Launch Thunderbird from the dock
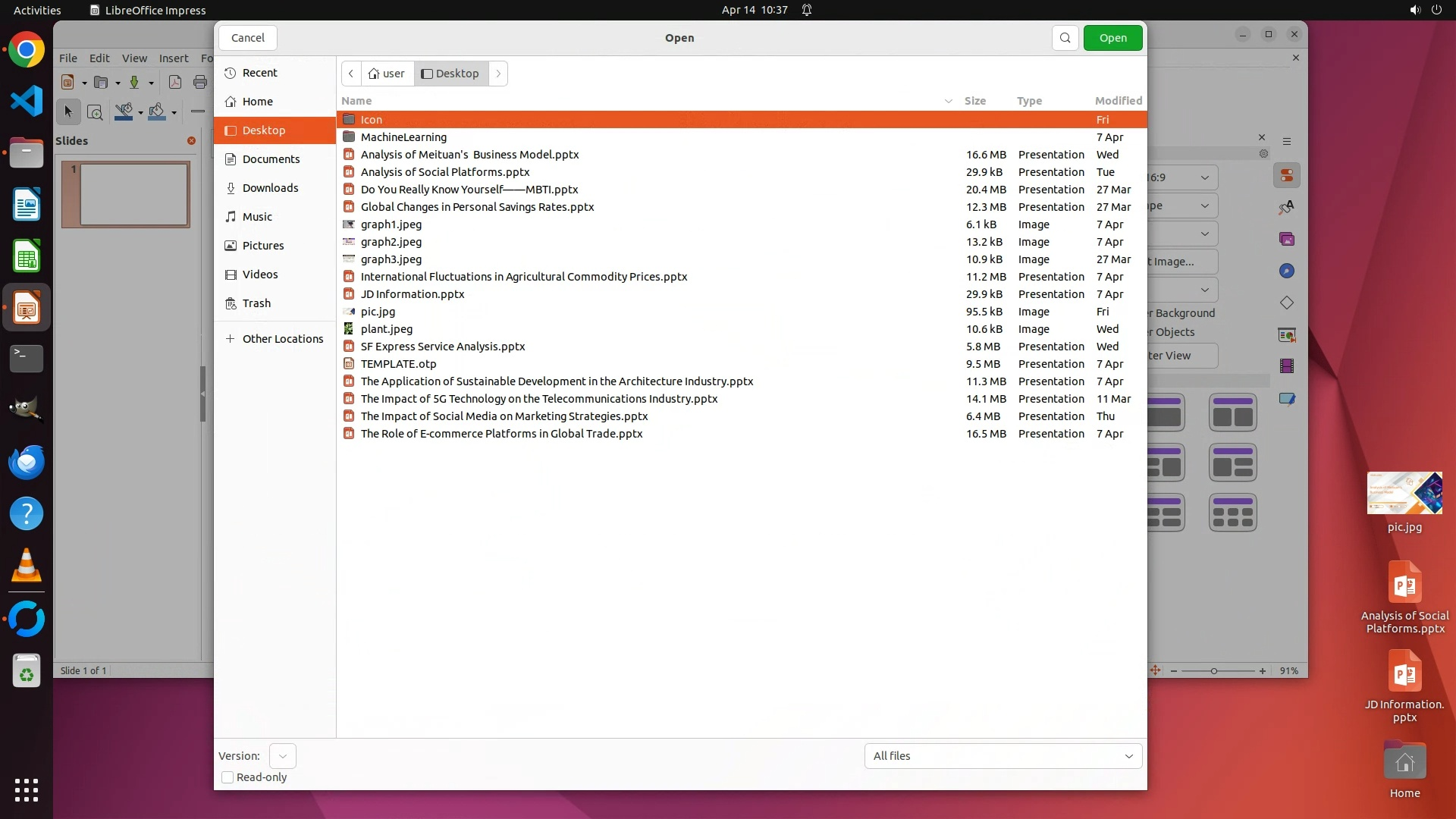This screenshot has width=1456, height=819. [27, 462]
